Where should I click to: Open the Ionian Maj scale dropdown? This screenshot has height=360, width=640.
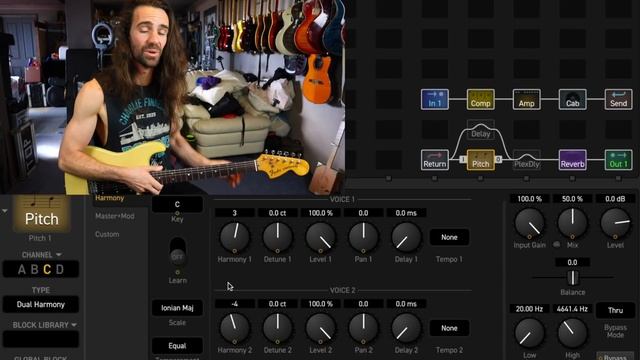177,308
